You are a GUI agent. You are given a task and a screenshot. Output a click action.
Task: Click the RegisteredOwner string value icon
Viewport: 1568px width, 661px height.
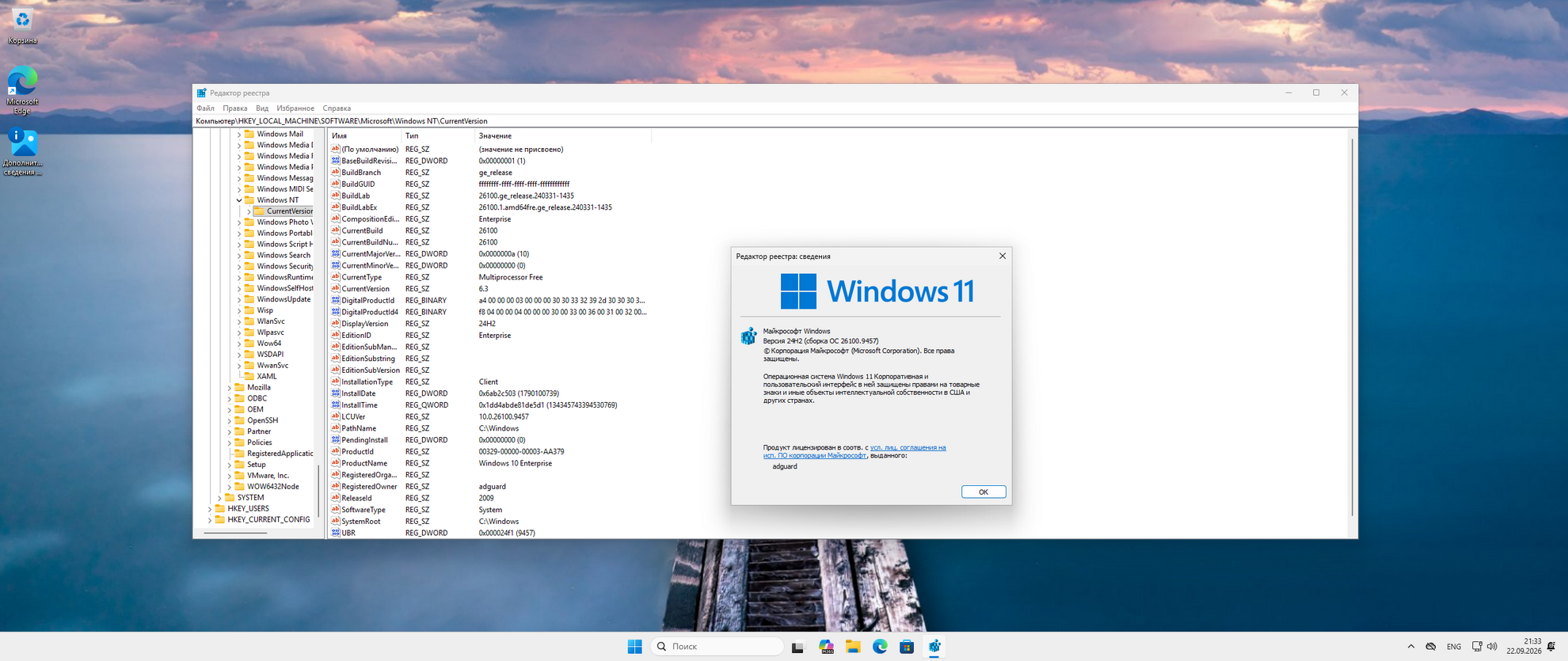click(336, 487)
